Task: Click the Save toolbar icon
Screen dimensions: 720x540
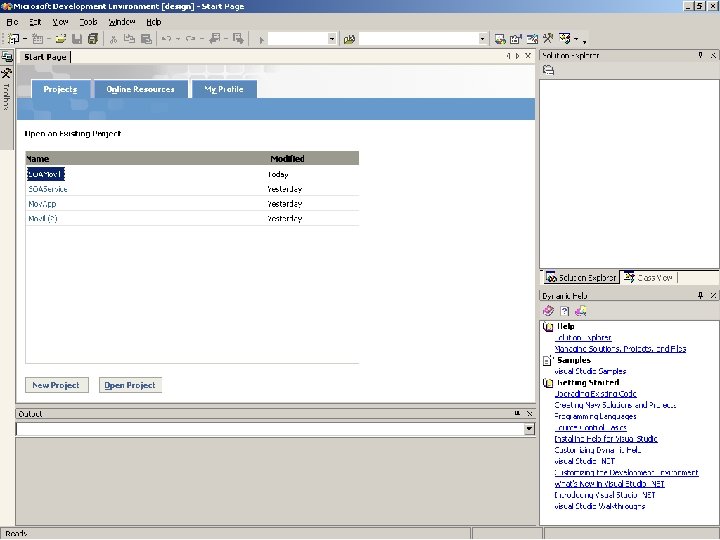Action: click(77, 39)
